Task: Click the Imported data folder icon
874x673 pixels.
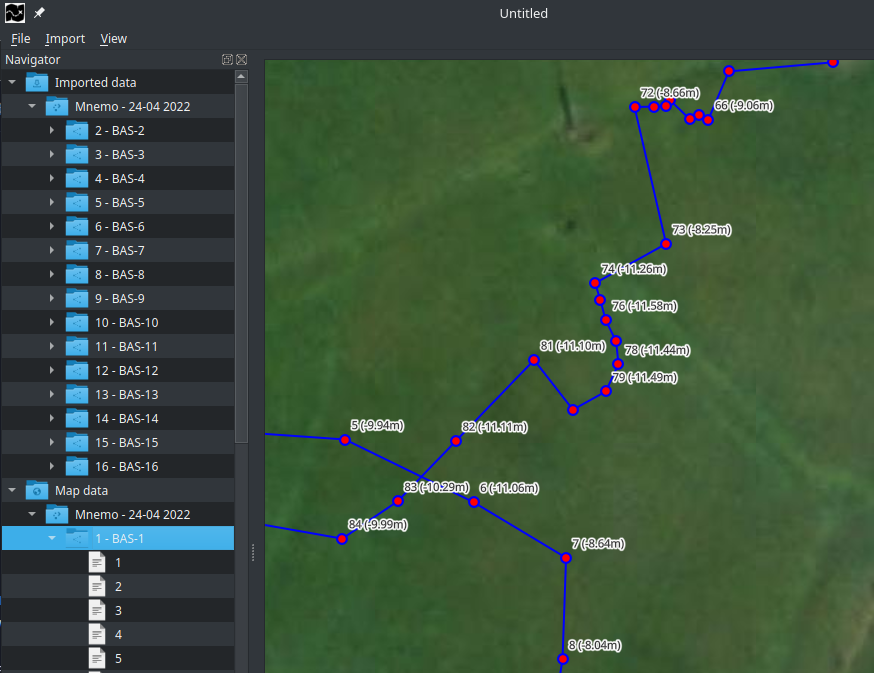Action: 37,82
